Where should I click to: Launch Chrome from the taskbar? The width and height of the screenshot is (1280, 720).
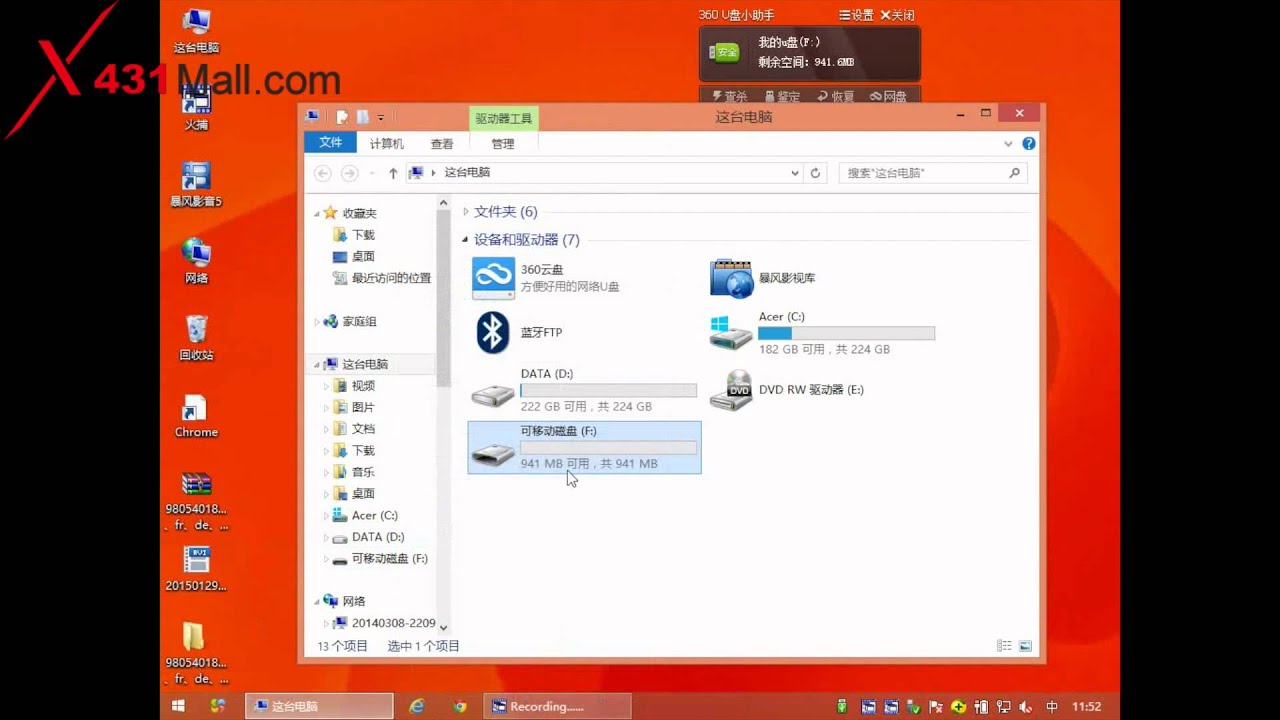[460, 706]
